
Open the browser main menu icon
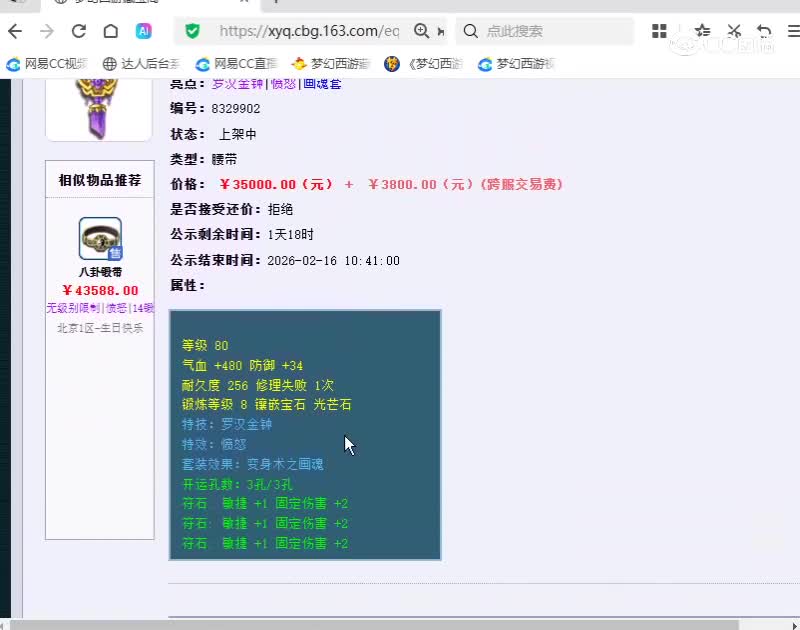click(x=793, y=31)
